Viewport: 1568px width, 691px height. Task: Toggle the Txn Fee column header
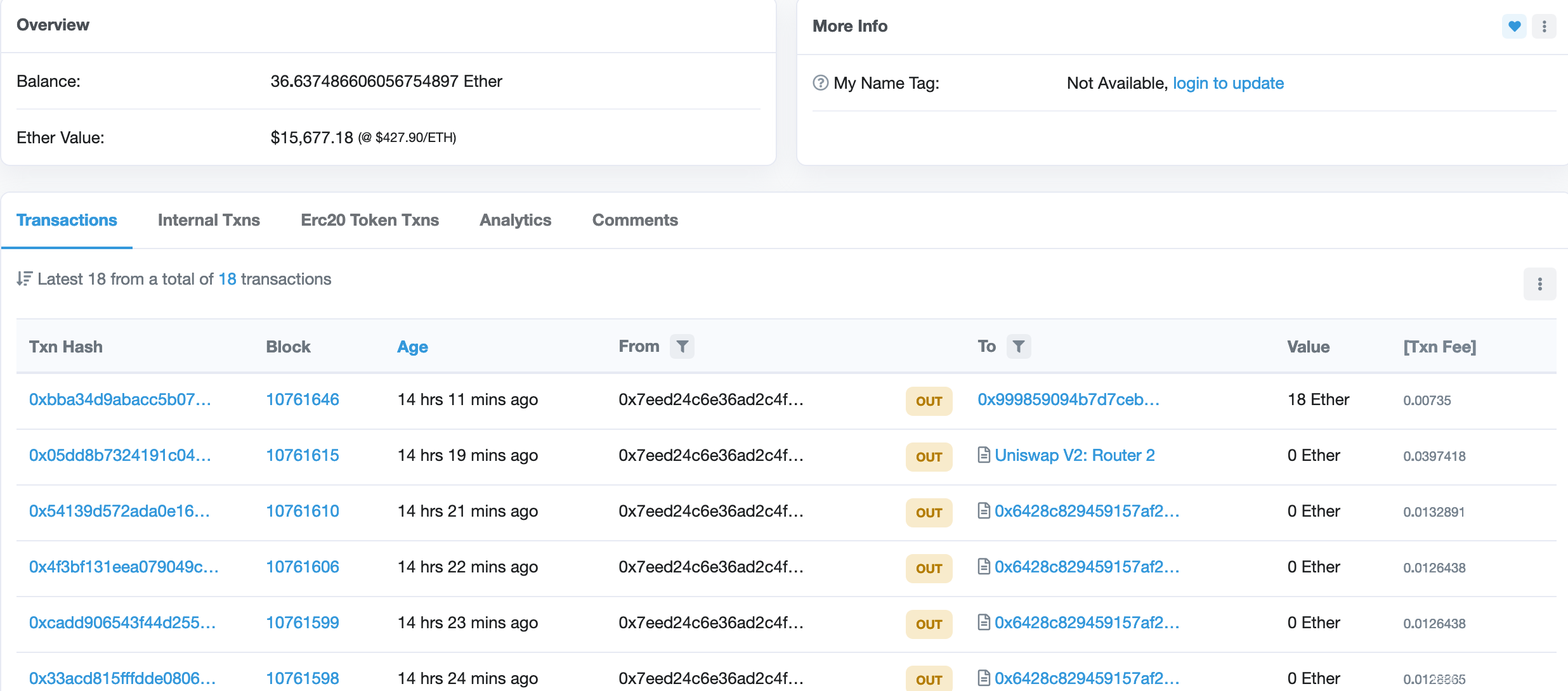point(1440,347)
